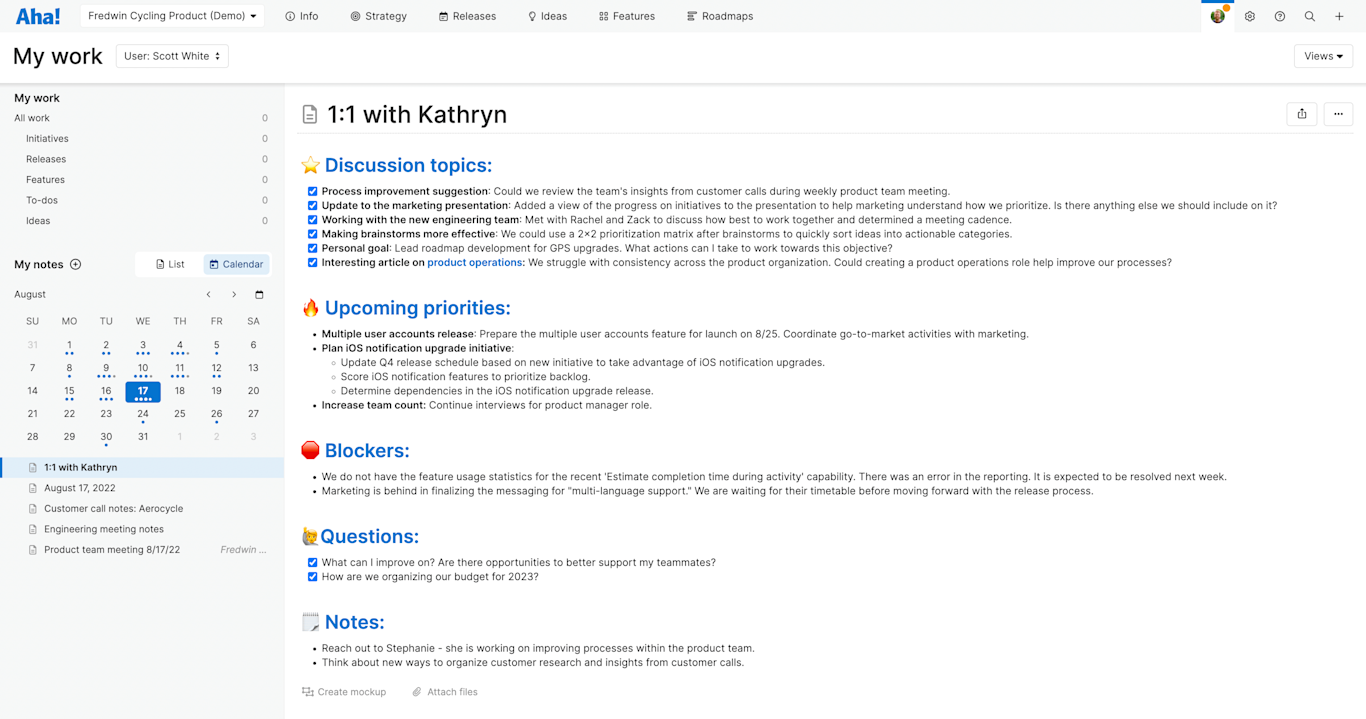Image resolution: width=1366 pixels, height=719 pixels.
Task: Toggle Update to the marketing presentation checkbox
Action: (x=313, y=206)
